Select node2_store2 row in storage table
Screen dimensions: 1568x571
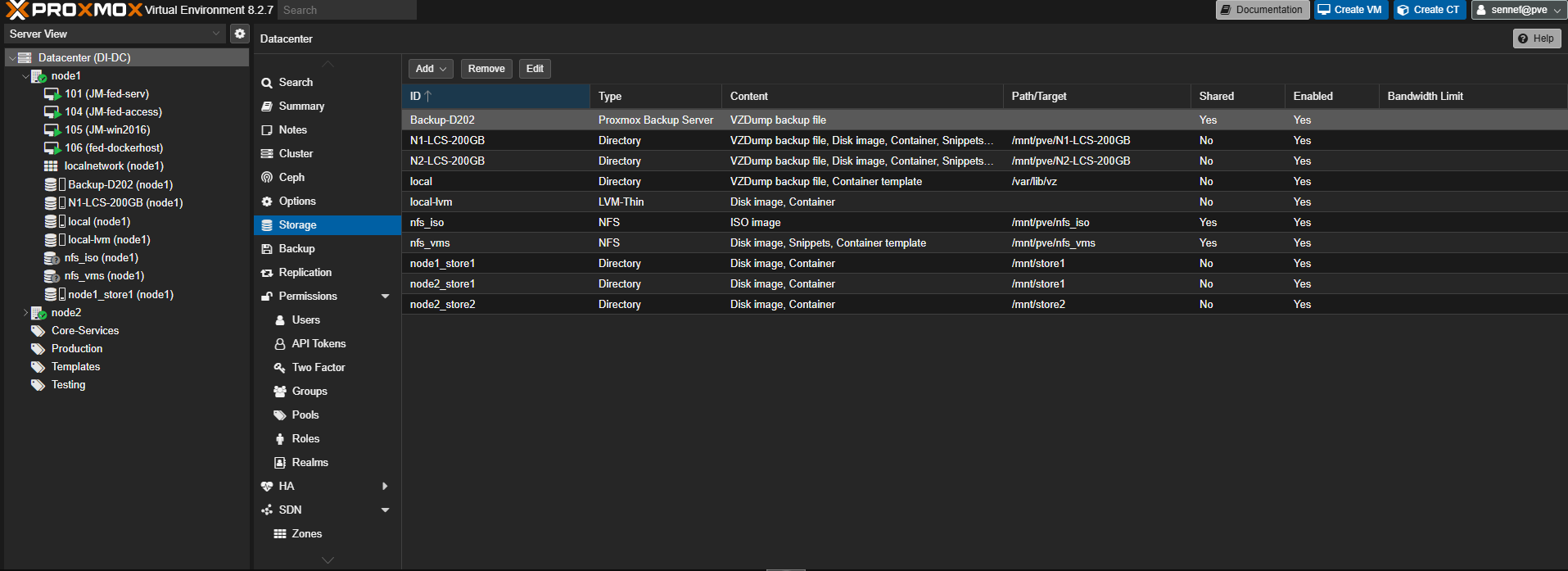click(984, 305)
